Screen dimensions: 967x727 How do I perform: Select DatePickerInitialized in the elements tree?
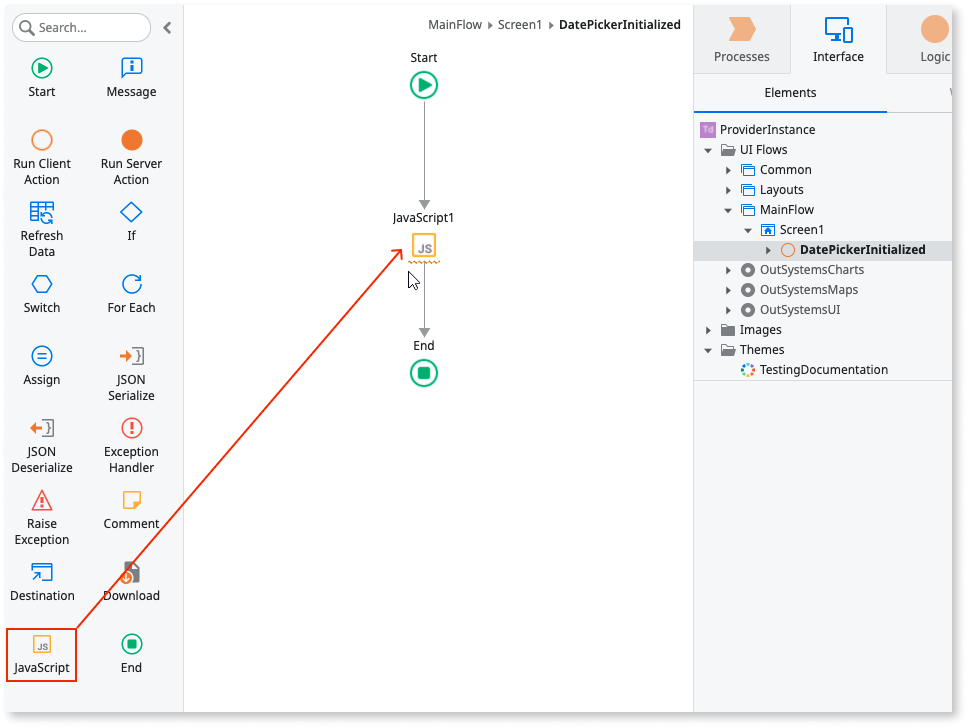click(862, 249)
